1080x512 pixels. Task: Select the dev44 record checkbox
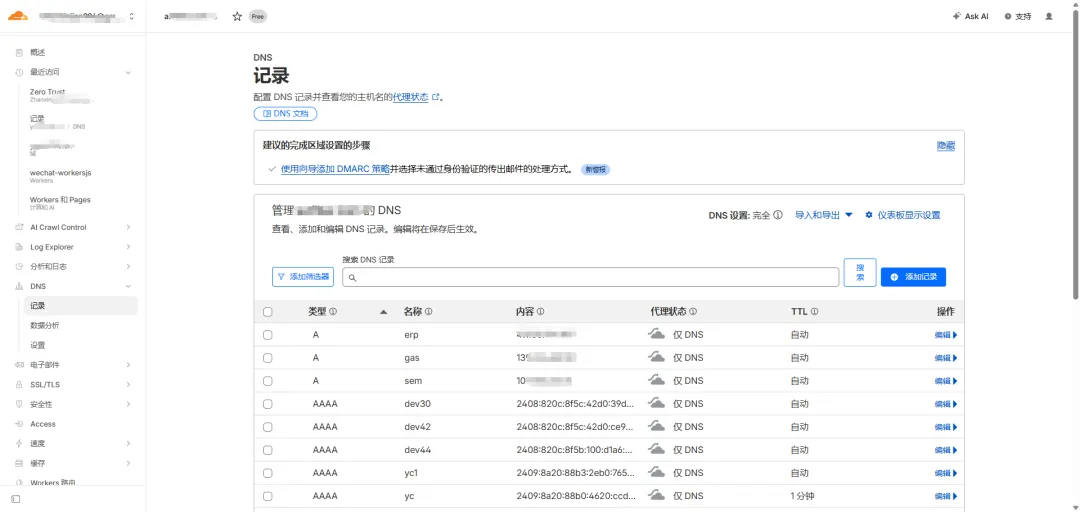tap(268, 450)
